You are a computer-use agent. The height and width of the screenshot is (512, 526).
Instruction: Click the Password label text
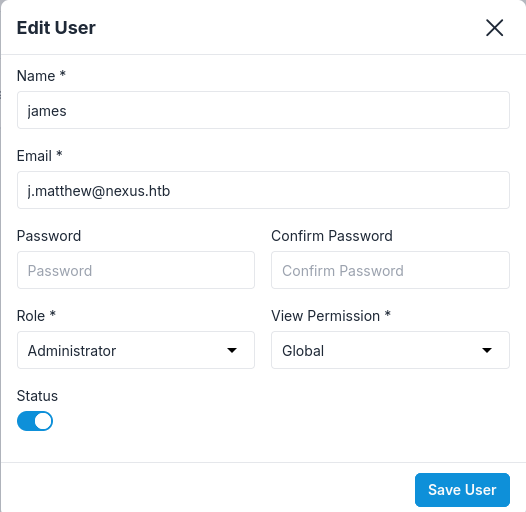[49, 236]
